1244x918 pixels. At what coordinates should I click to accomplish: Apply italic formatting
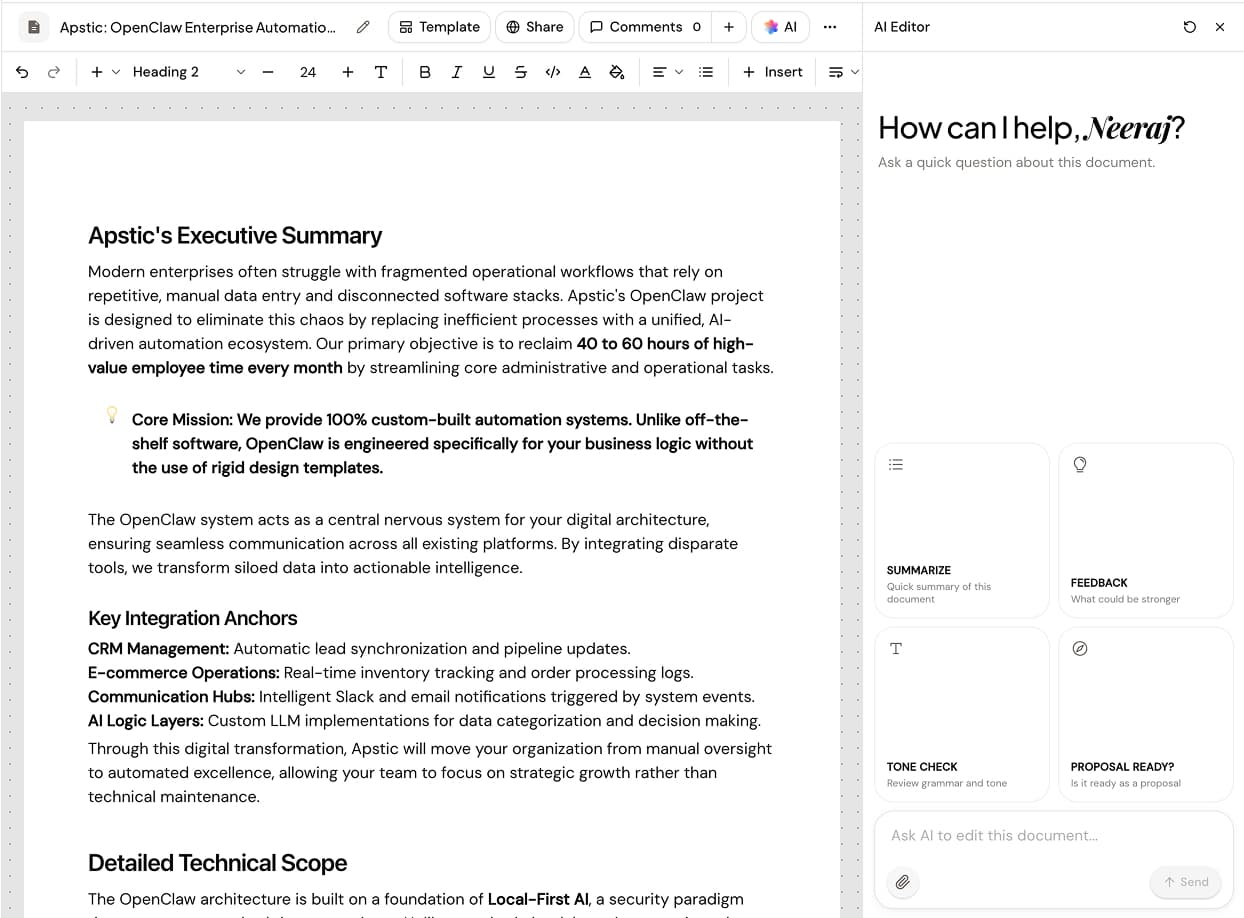[x=457, y=71]
